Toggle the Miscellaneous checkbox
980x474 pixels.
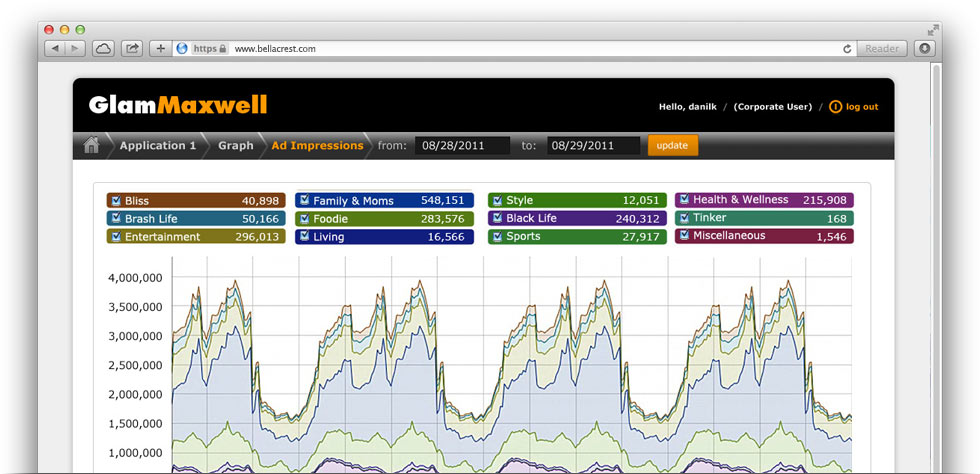tap(684, 236)
